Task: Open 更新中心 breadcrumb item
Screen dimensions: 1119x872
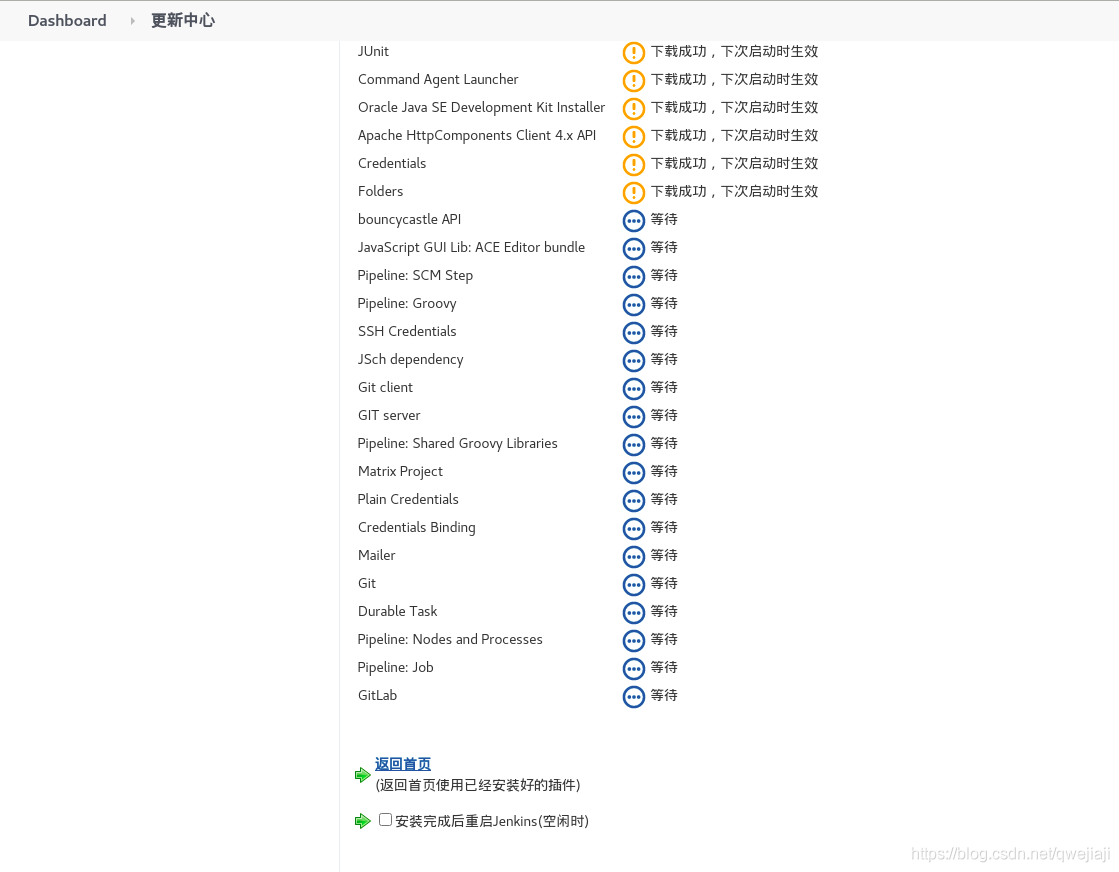Action: (183, 21)
